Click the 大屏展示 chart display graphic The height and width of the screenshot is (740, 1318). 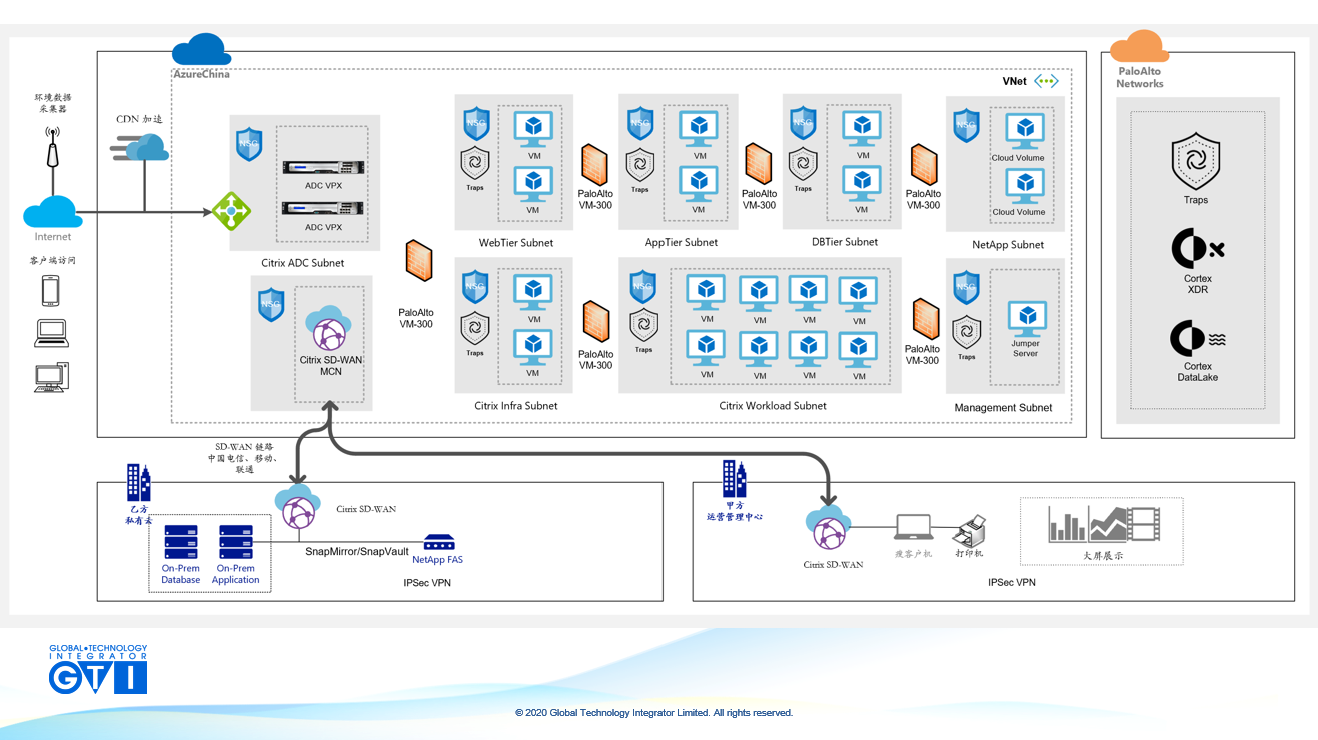1102,523
